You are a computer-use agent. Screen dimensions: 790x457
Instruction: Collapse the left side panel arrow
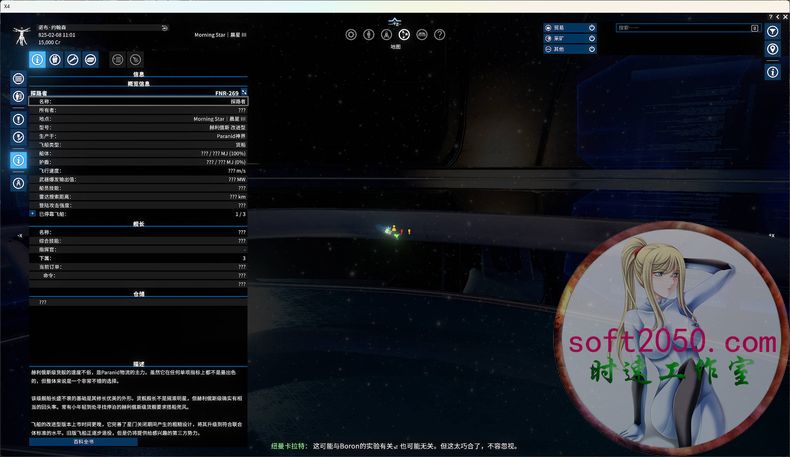(x=20, y=234)
